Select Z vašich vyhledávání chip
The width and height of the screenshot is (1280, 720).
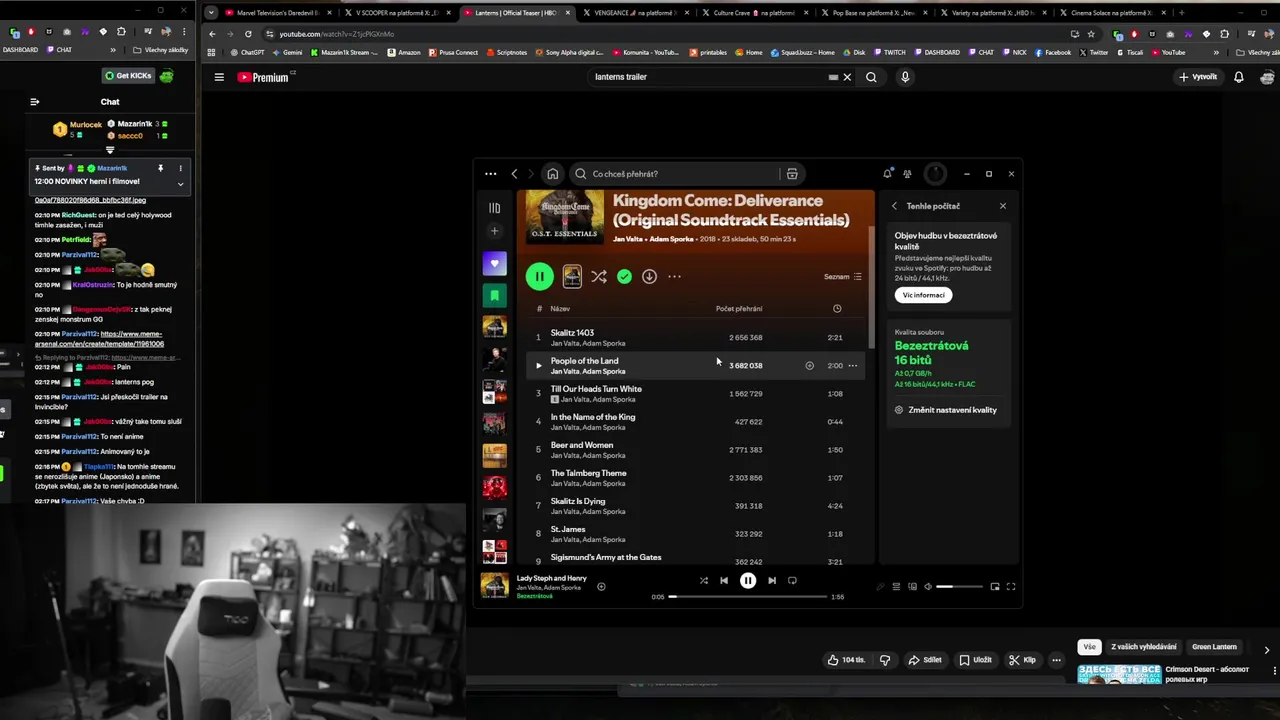(1144, 647)
